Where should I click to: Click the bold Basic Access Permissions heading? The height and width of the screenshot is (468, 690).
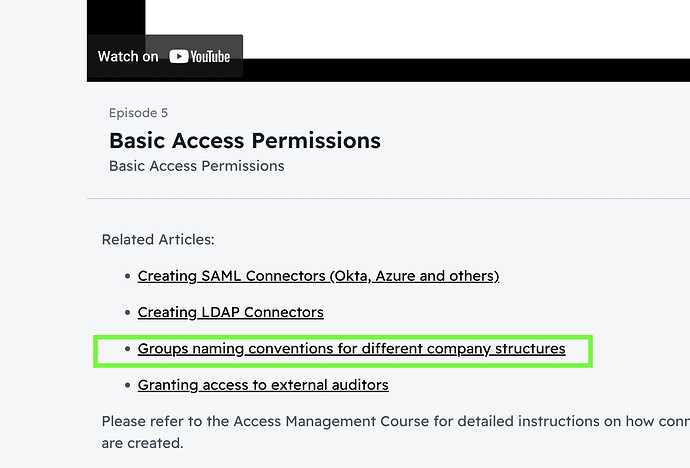[245, 141]
